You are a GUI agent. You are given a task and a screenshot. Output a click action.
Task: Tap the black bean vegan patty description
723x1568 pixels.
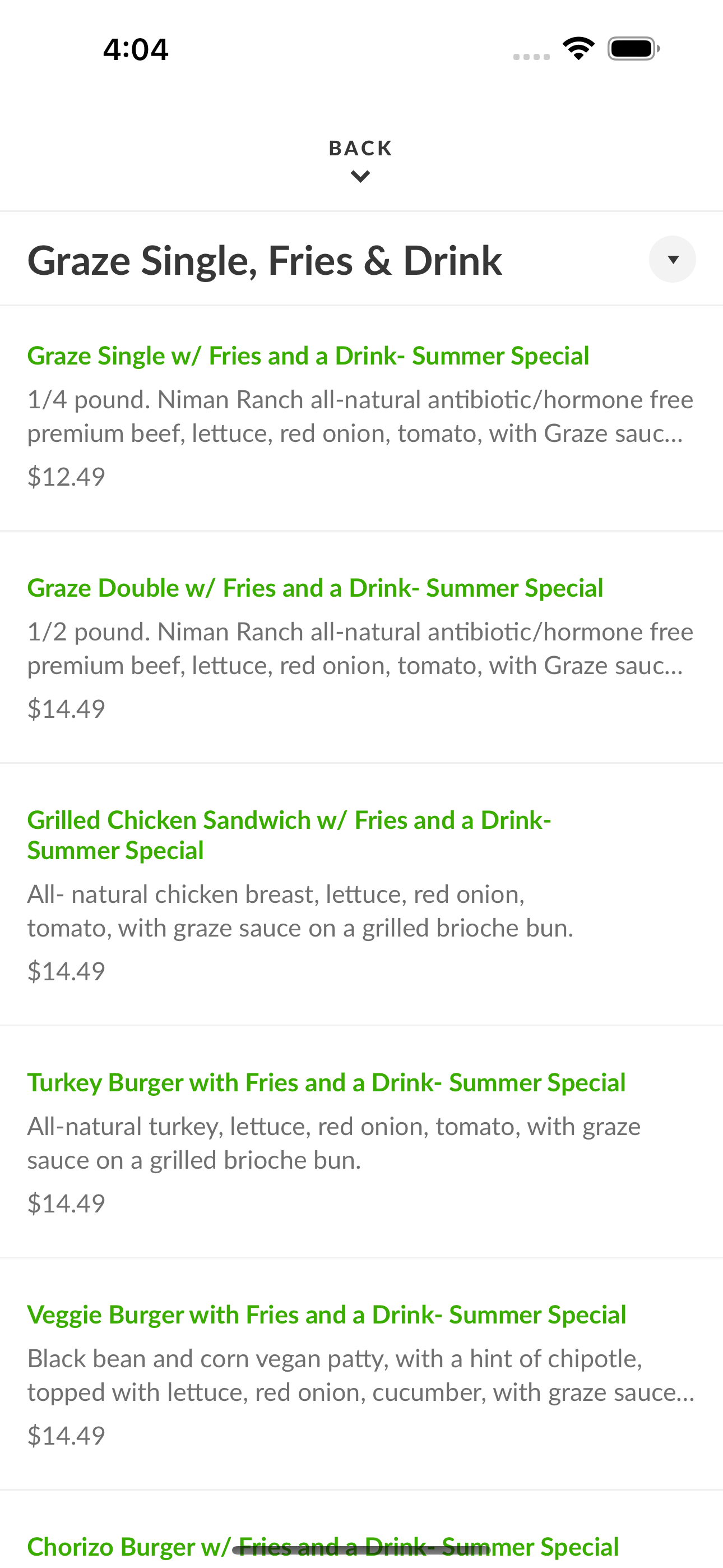(361, 1375)
